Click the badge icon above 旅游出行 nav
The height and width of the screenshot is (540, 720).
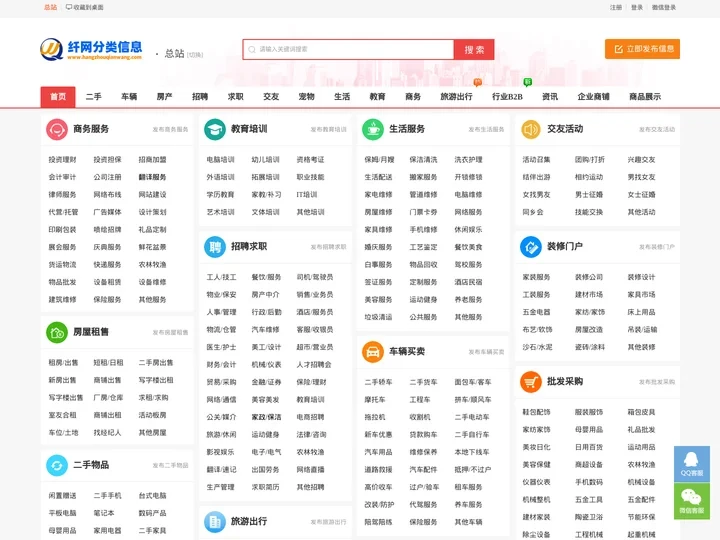click(478, 82)
